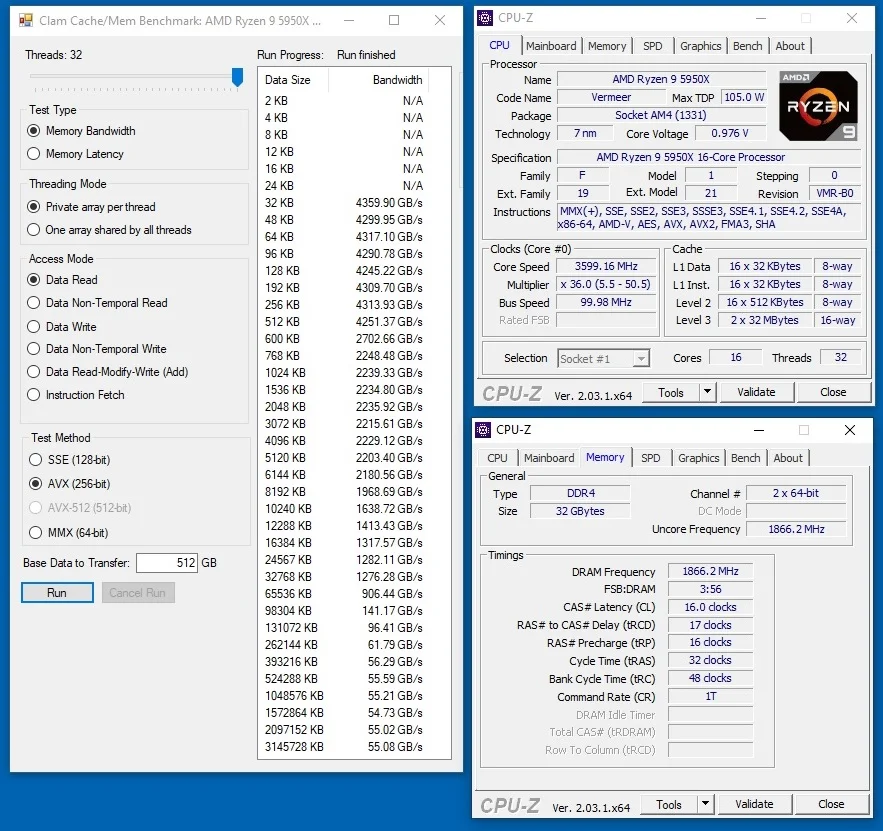Image resolution: width=883 pixels, height=831 pixels.
Task: Click the Threads slider handle
Action: coord(238,77)
